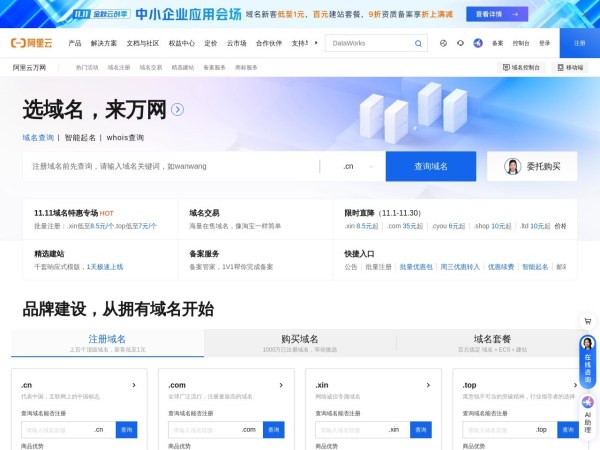Viewport: 600px width, 450px height.
Task: Click the 委托购买 button
Action: pyautogui.click(x=532, y=166)
